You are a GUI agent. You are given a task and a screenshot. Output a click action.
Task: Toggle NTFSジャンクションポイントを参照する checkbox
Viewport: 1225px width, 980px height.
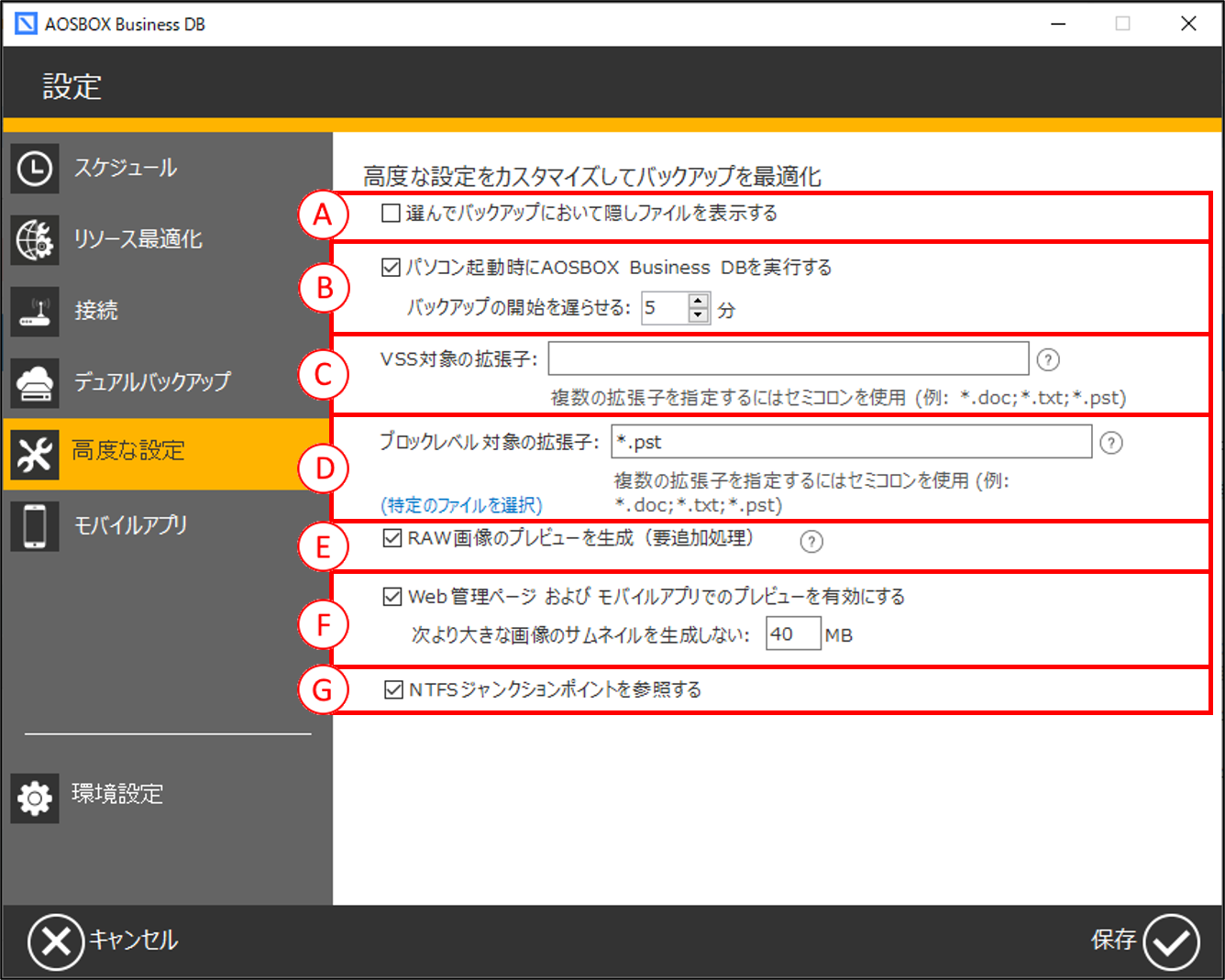393,689
